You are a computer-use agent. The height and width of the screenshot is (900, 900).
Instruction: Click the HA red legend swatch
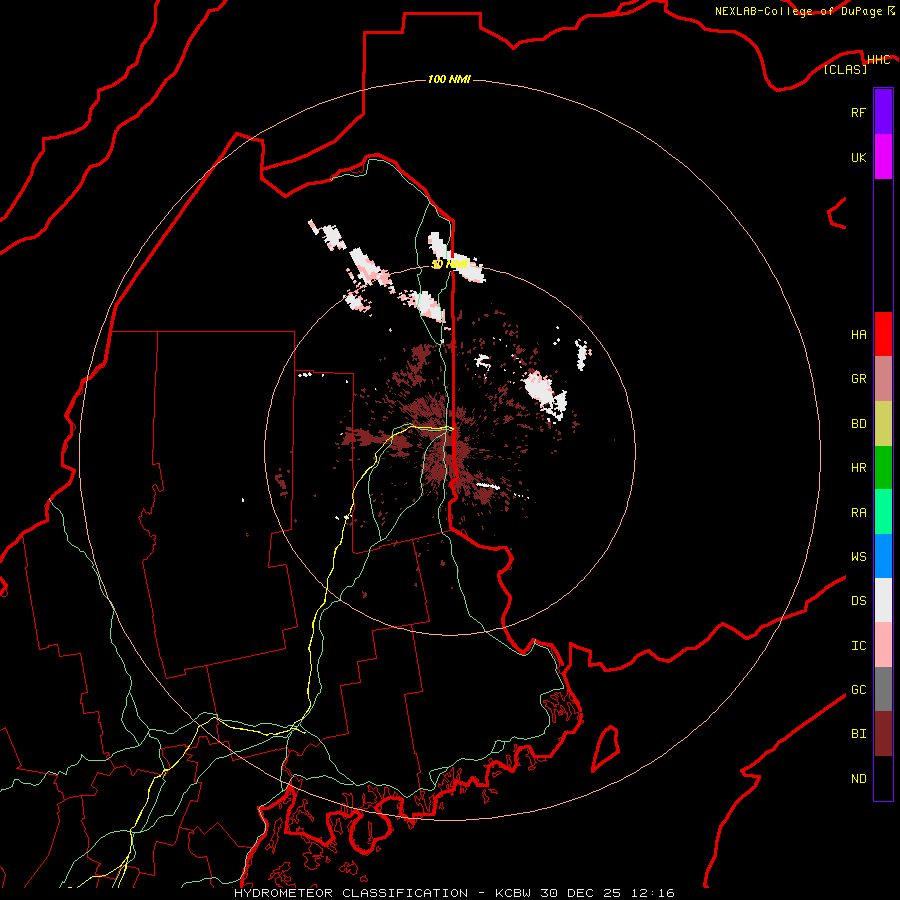883,334
